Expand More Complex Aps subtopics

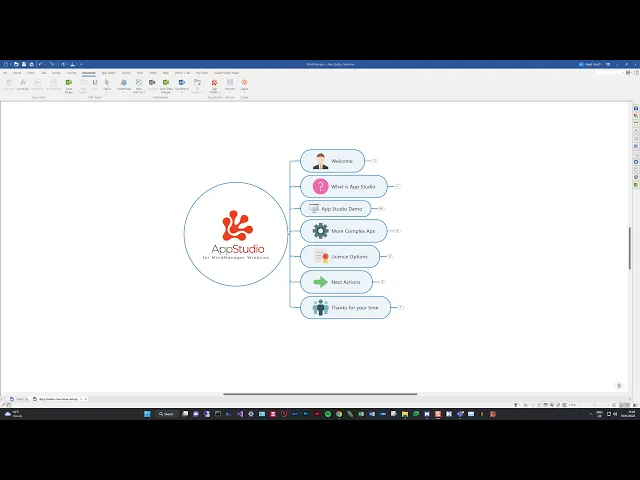coord(397,231)
